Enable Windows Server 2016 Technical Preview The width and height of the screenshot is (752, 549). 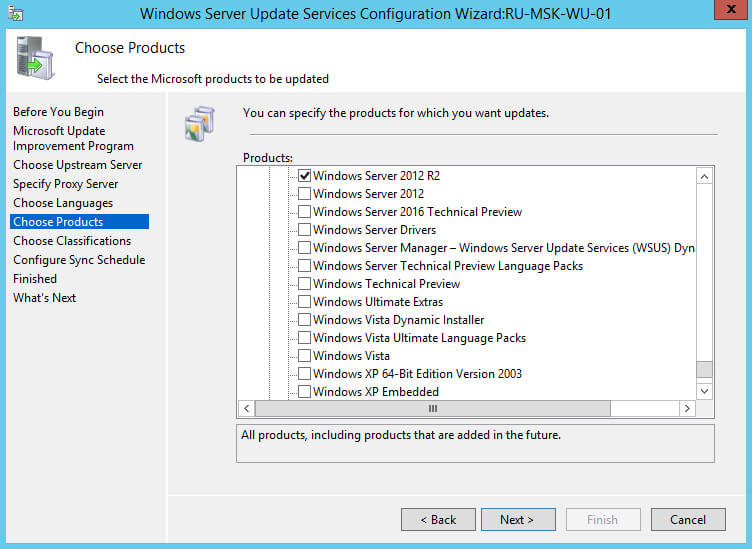(x=304, y=211)
